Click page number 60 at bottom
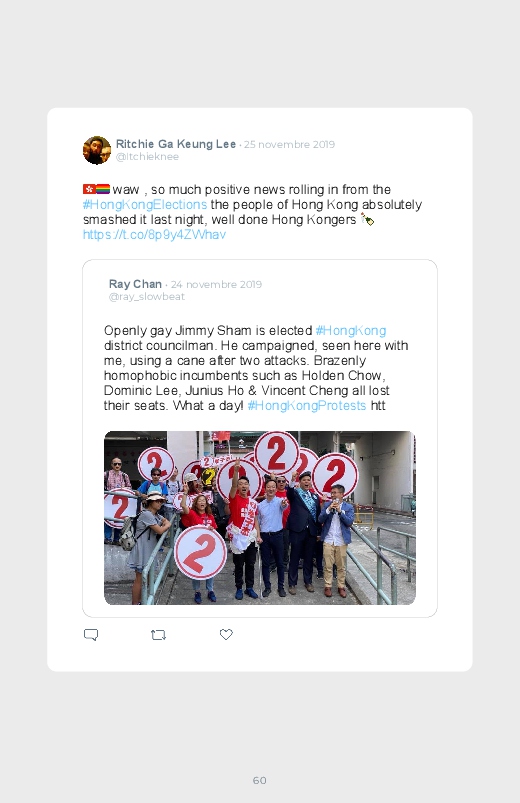Viewport: 520px width, 803px height. [x=260, y=780]
